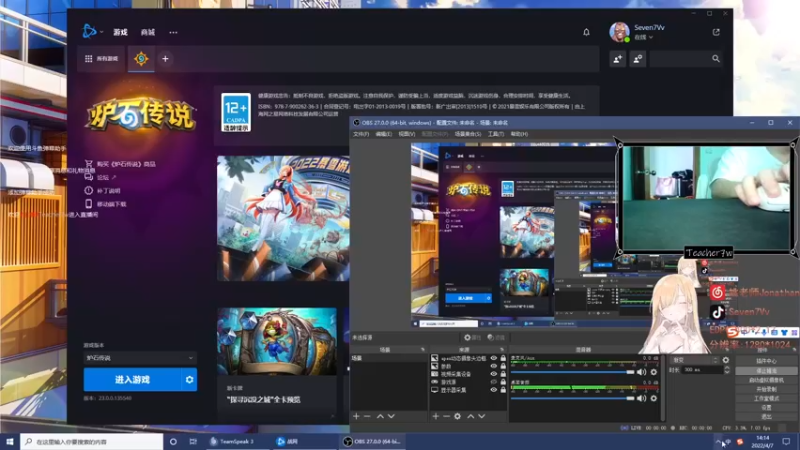The image size is (800, 450).
Task: Toggle visibility of the first source row
Action: (493, 358)
